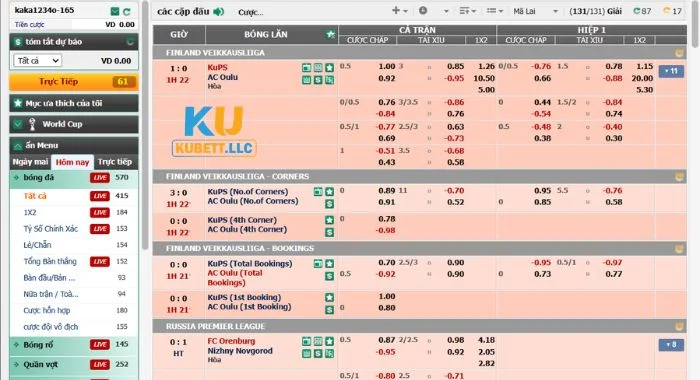Toggle sound with the speaker icon
Screen dimensions: 700x380
pos(219,12)
